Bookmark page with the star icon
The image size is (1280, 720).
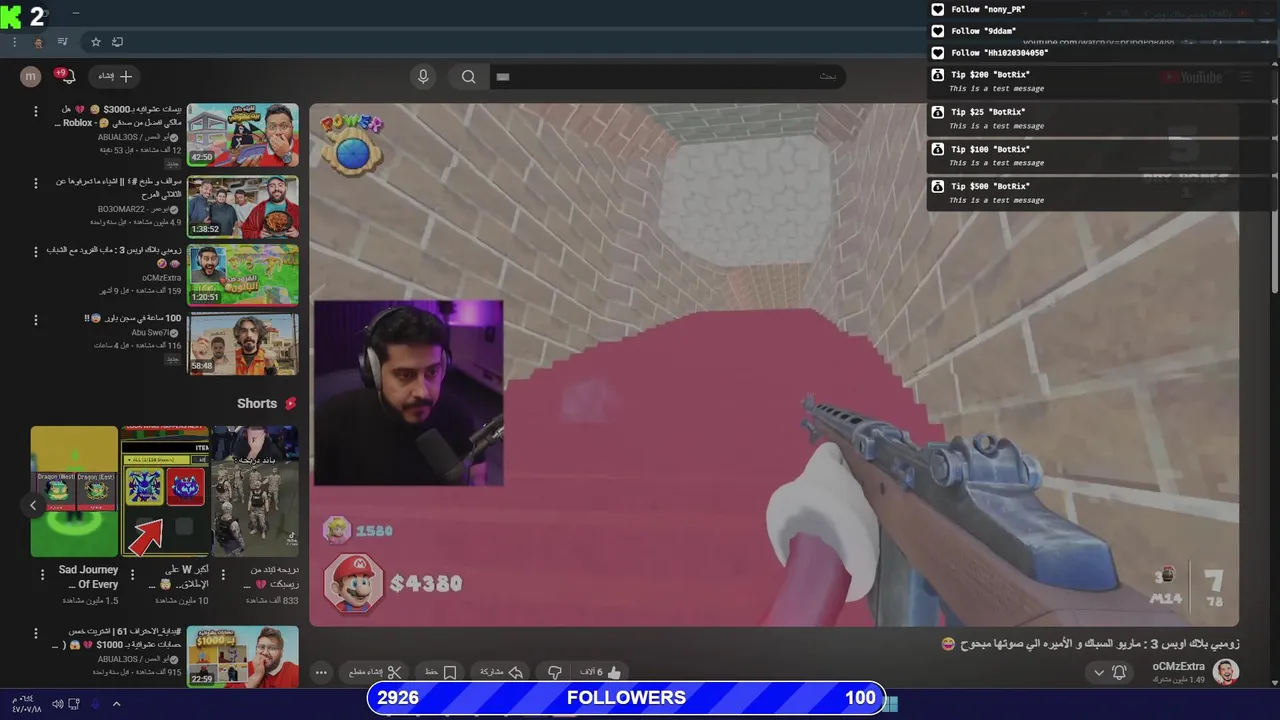[96, 42]
